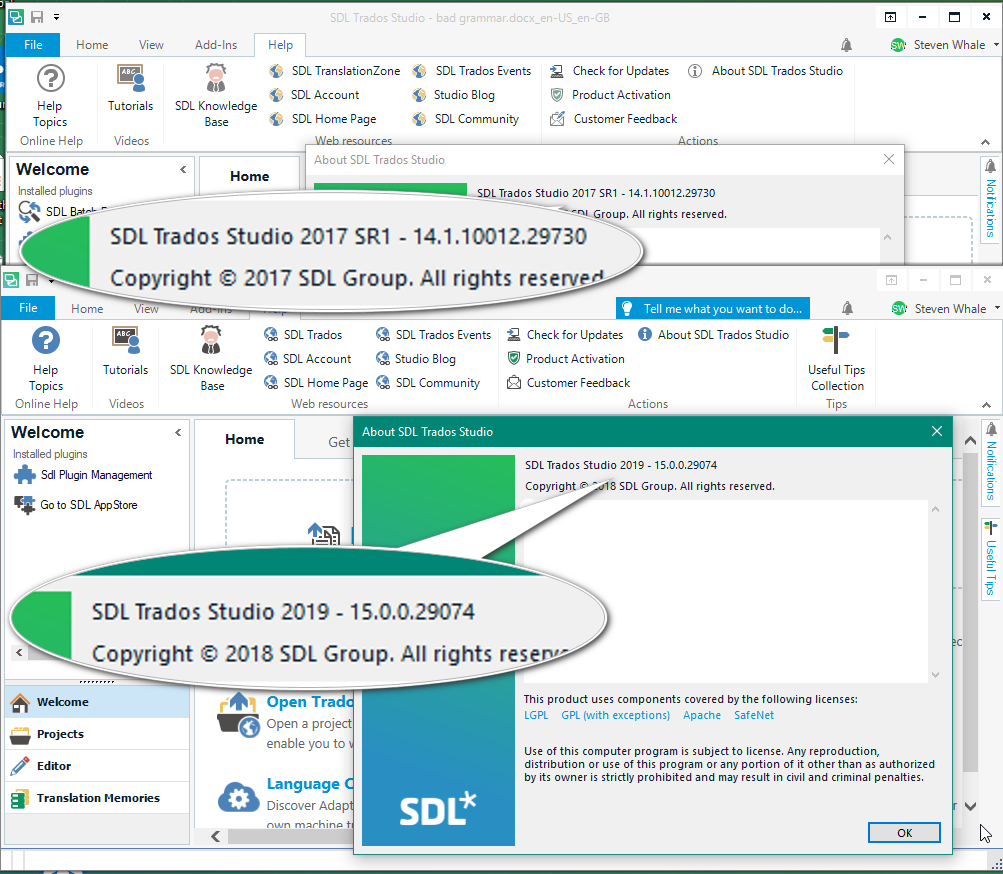
Task: Collapse the Studio 2019 ribbon
Action: [986, 405]
